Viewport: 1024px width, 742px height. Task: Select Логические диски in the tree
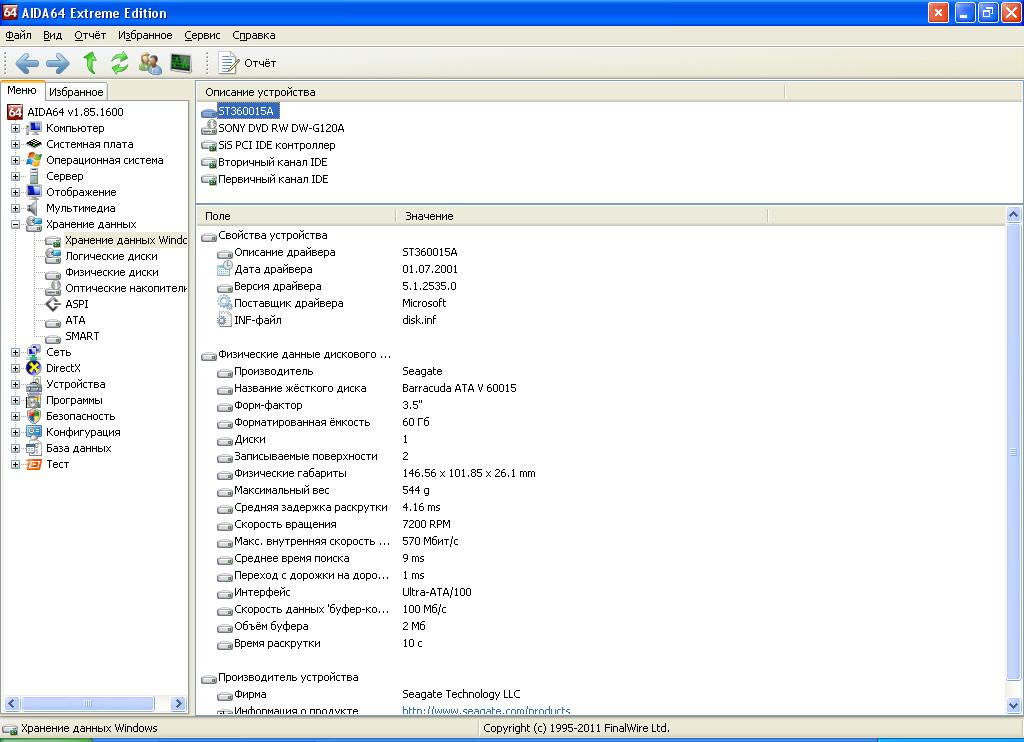tap(111, 256)
